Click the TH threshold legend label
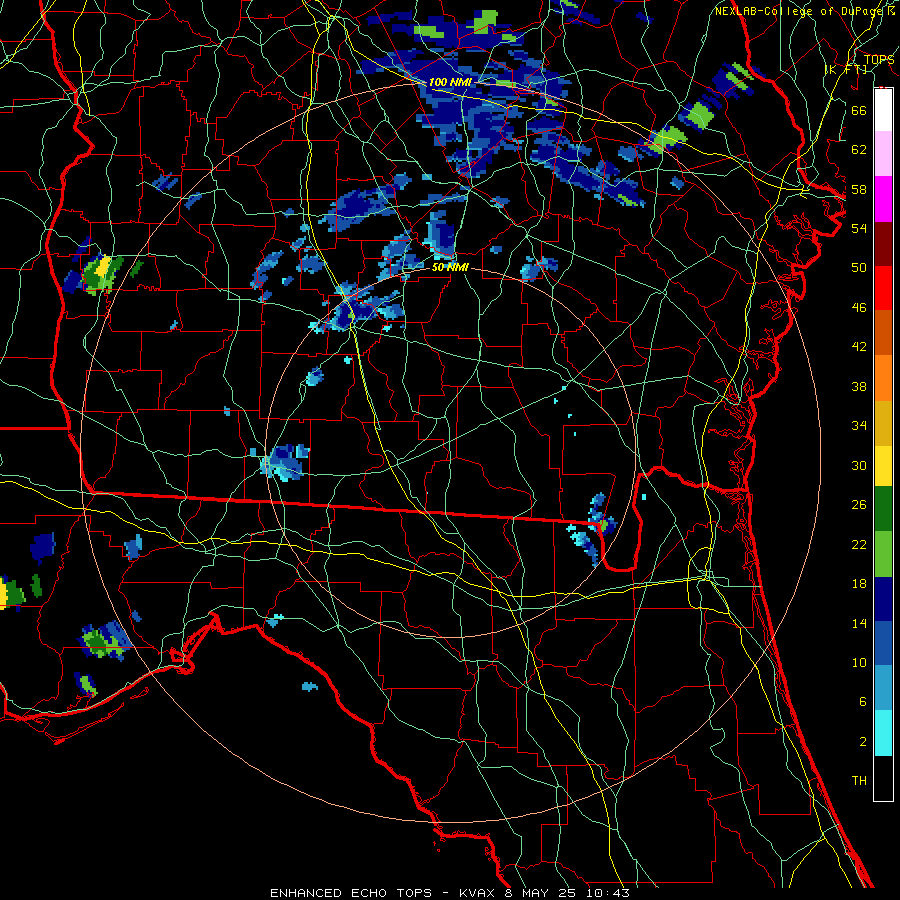900x900 pixels. (859, 781)
